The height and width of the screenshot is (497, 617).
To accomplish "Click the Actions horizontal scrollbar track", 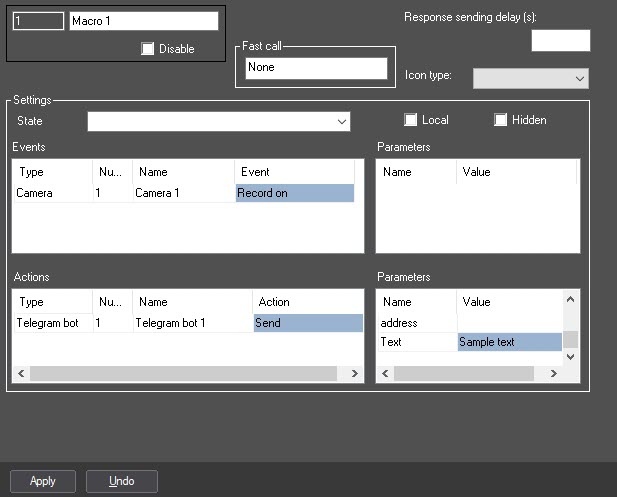I will point(183,373).
